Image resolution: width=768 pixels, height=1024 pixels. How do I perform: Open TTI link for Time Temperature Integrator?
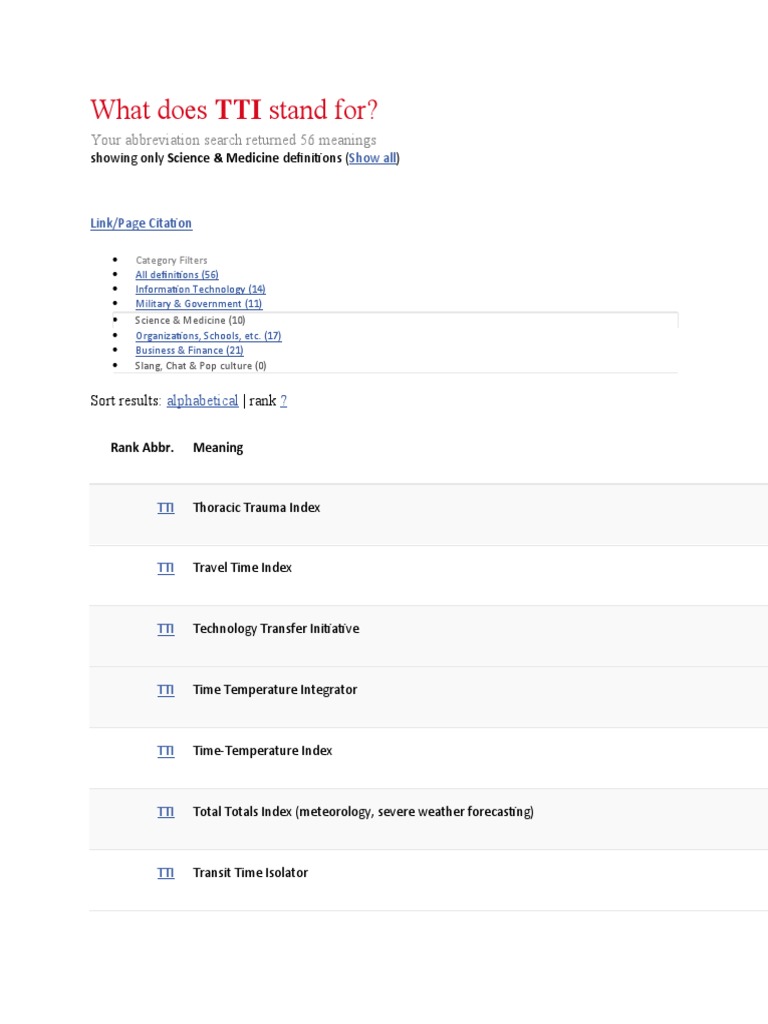tap(166, 690)
